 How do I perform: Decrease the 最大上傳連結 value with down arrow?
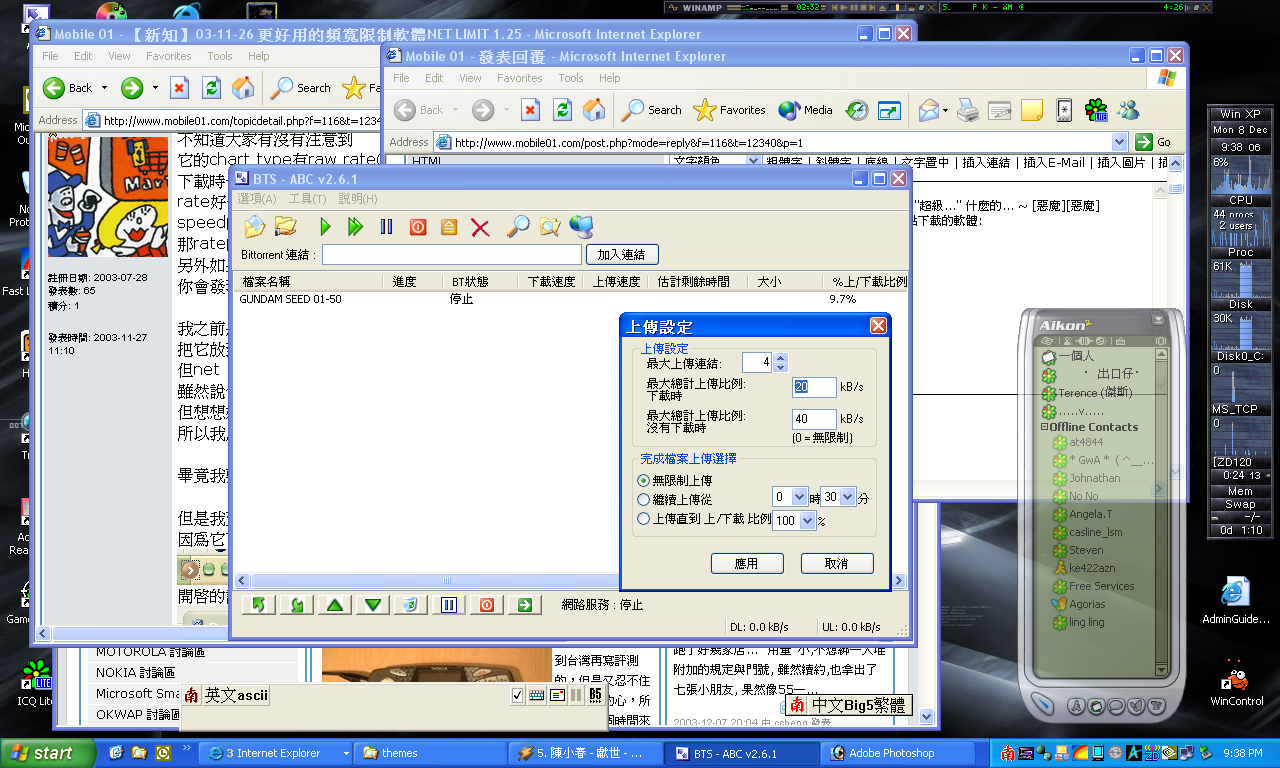[781, 367]
